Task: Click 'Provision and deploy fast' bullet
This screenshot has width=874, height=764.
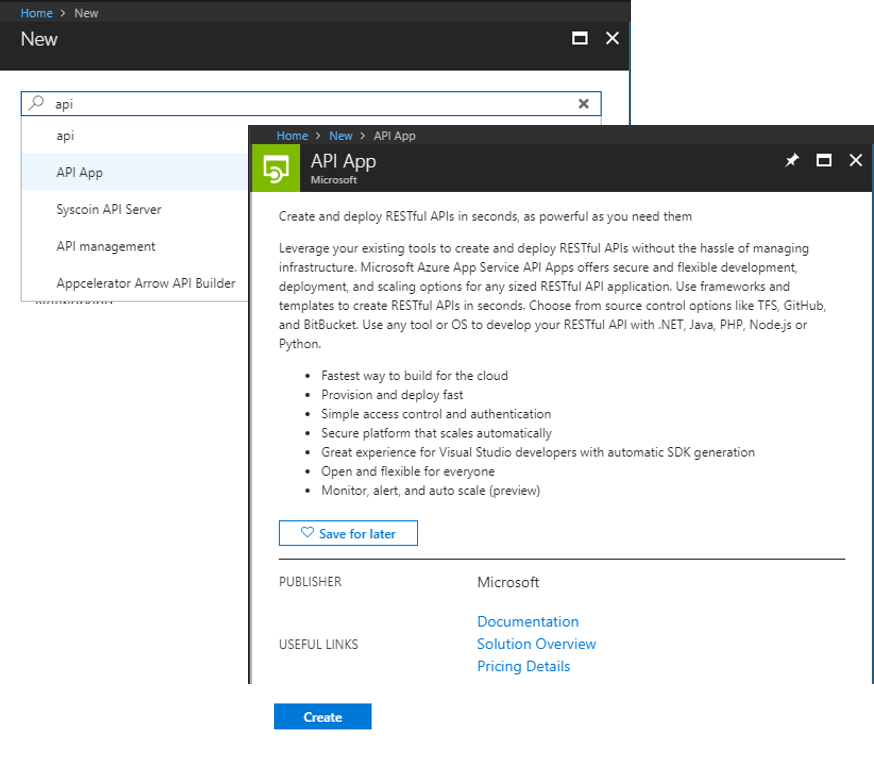Action: click(392, 395)
